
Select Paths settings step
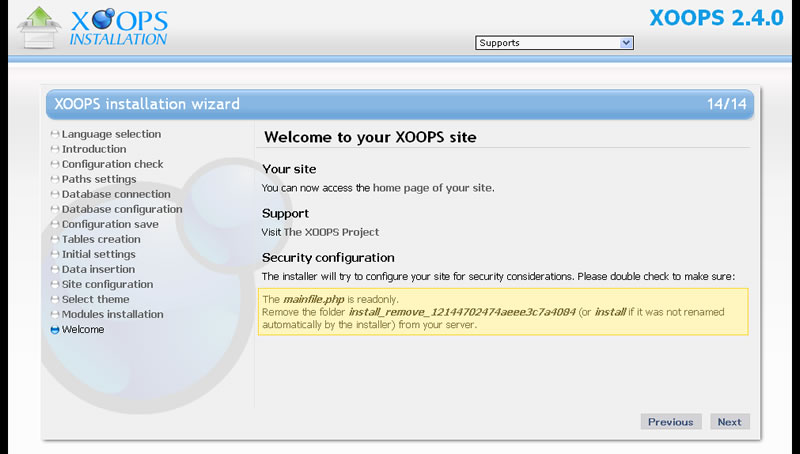coord(99,179)
